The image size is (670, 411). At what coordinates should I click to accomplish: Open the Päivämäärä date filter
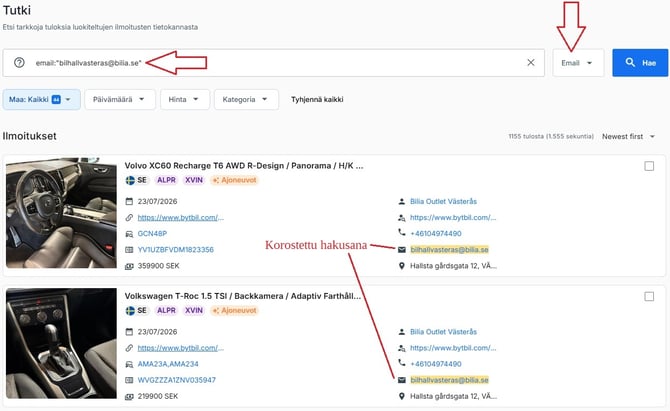pos(120,100)
